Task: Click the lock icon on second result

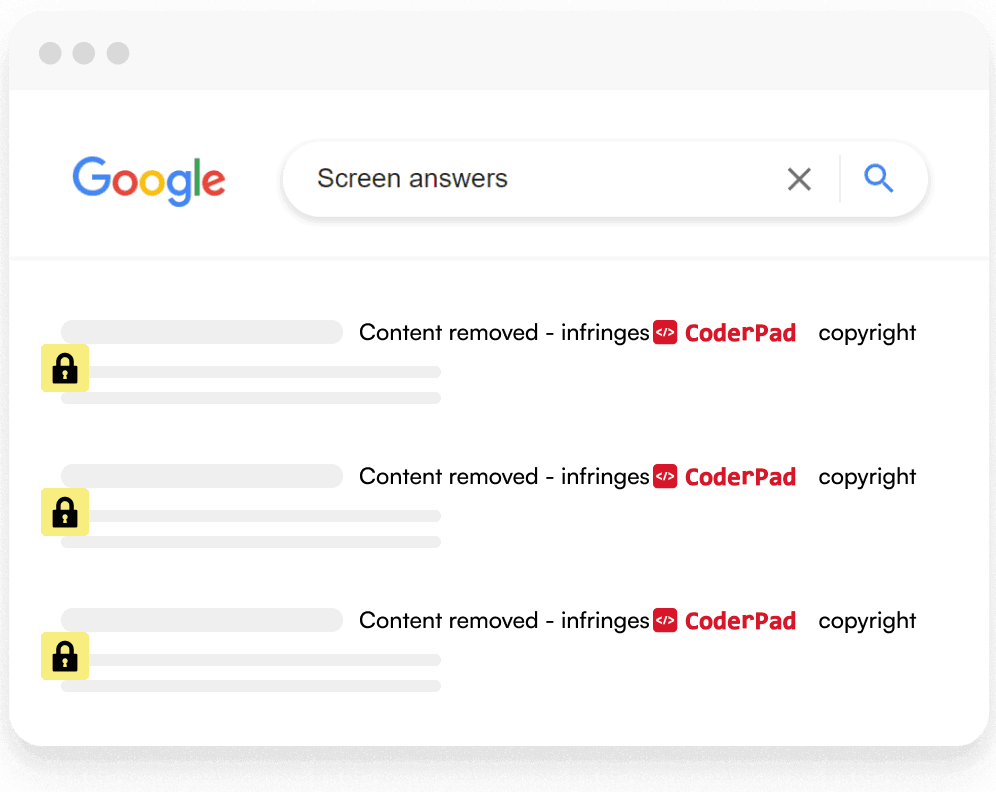Action: [x=65, y=512]
